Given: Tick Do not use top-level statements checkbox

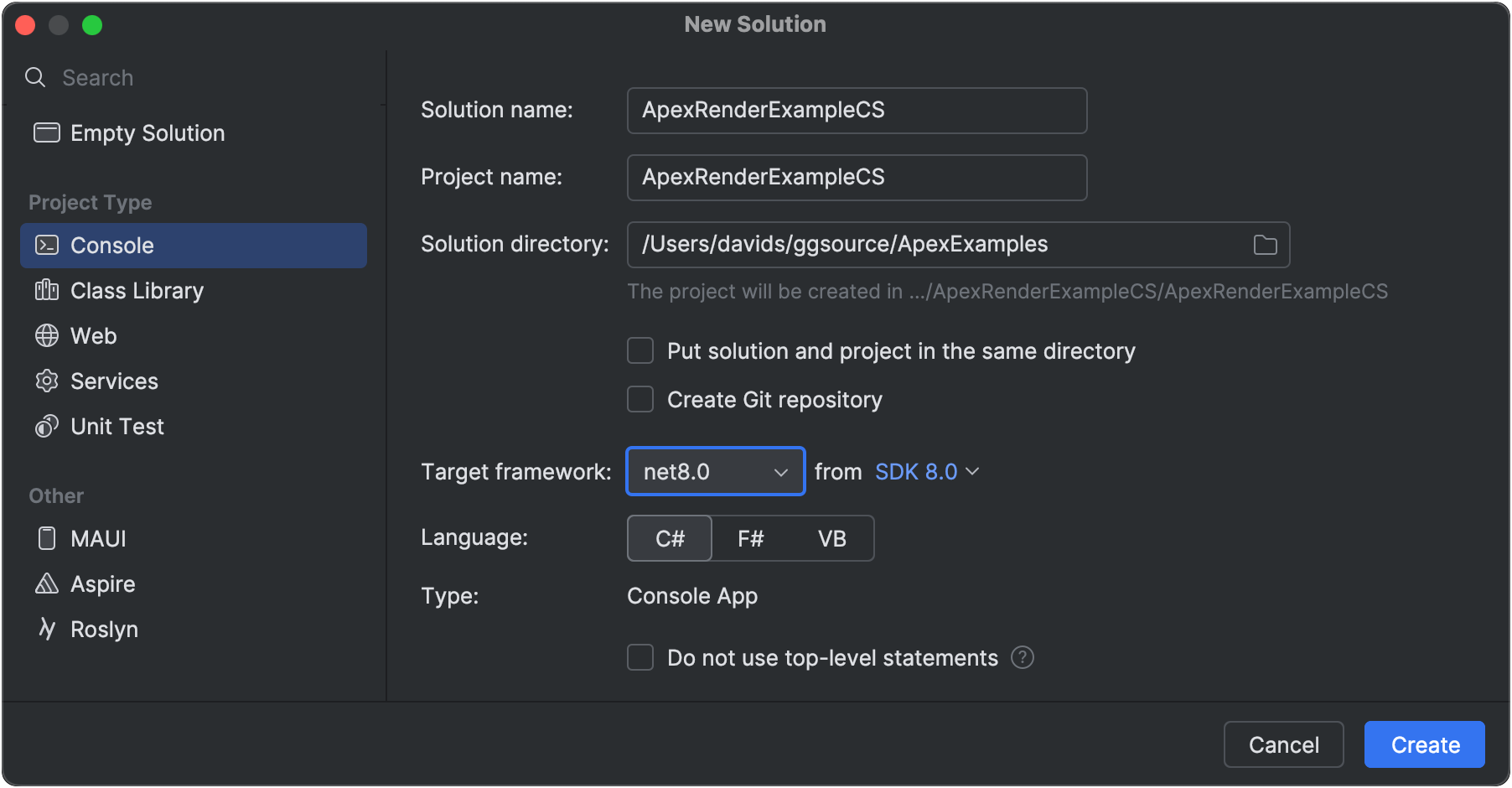Looking at the screenshot, I should pos(640,657).
